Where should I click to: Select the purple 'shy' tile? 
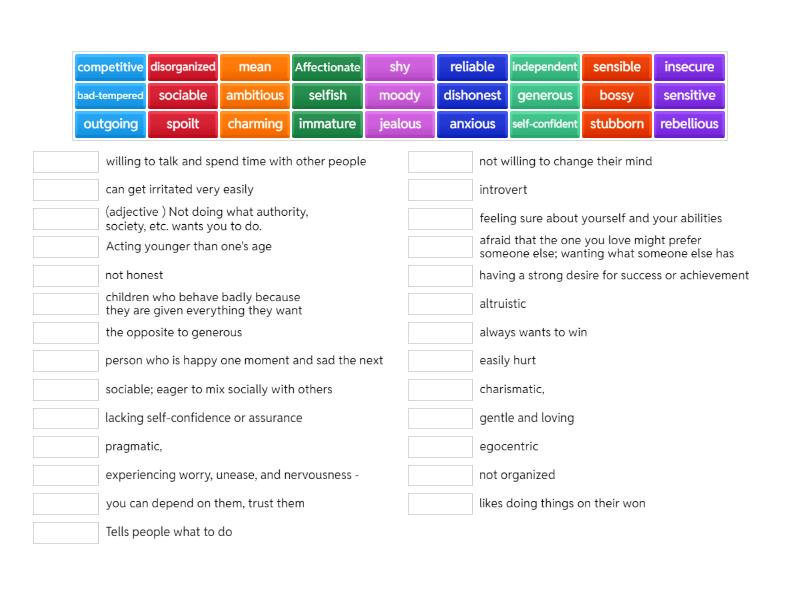(x=400, y=67)
